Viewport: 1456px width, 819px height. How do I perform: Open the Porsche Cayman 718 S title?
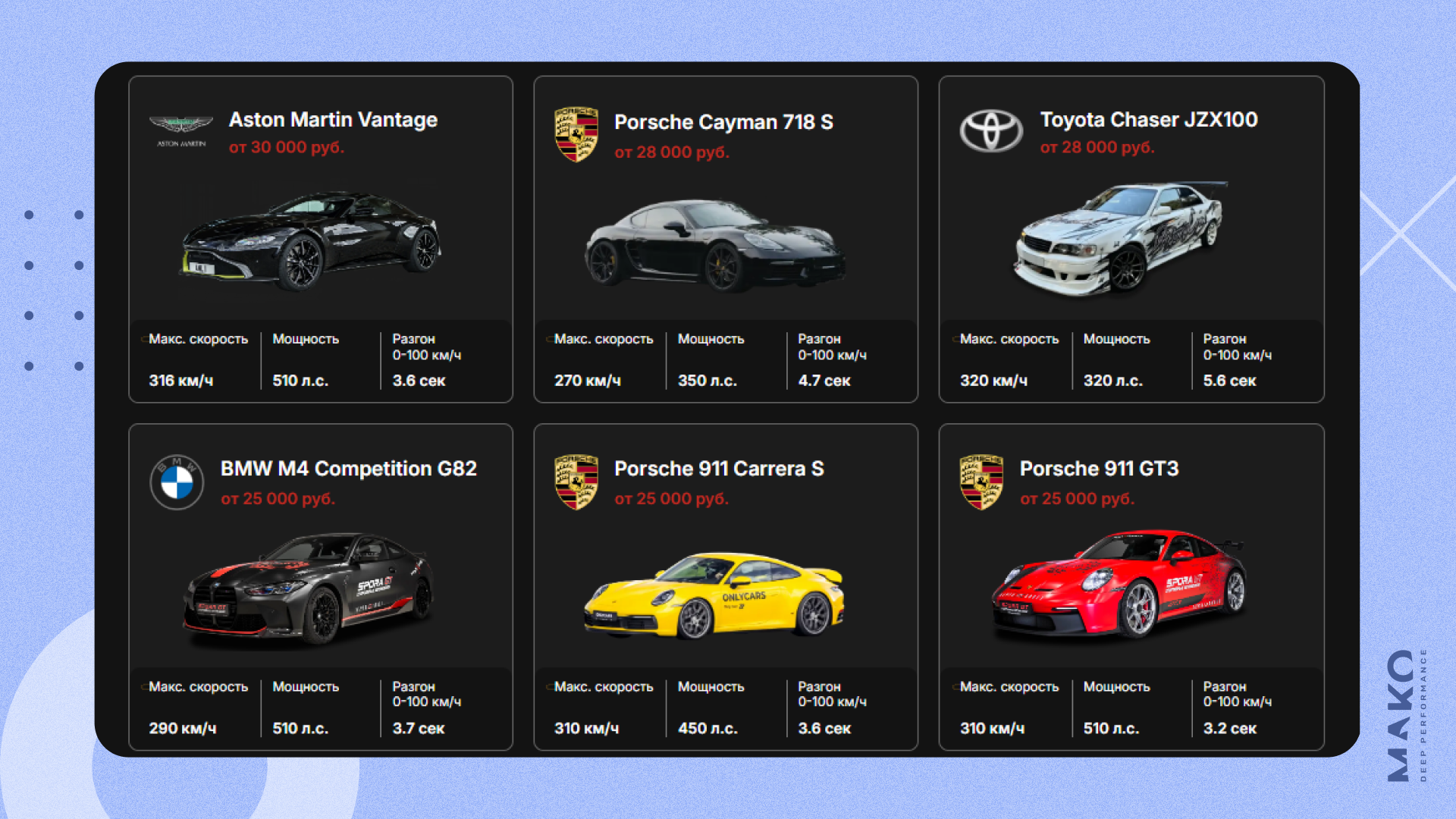(x=723, y=122)
